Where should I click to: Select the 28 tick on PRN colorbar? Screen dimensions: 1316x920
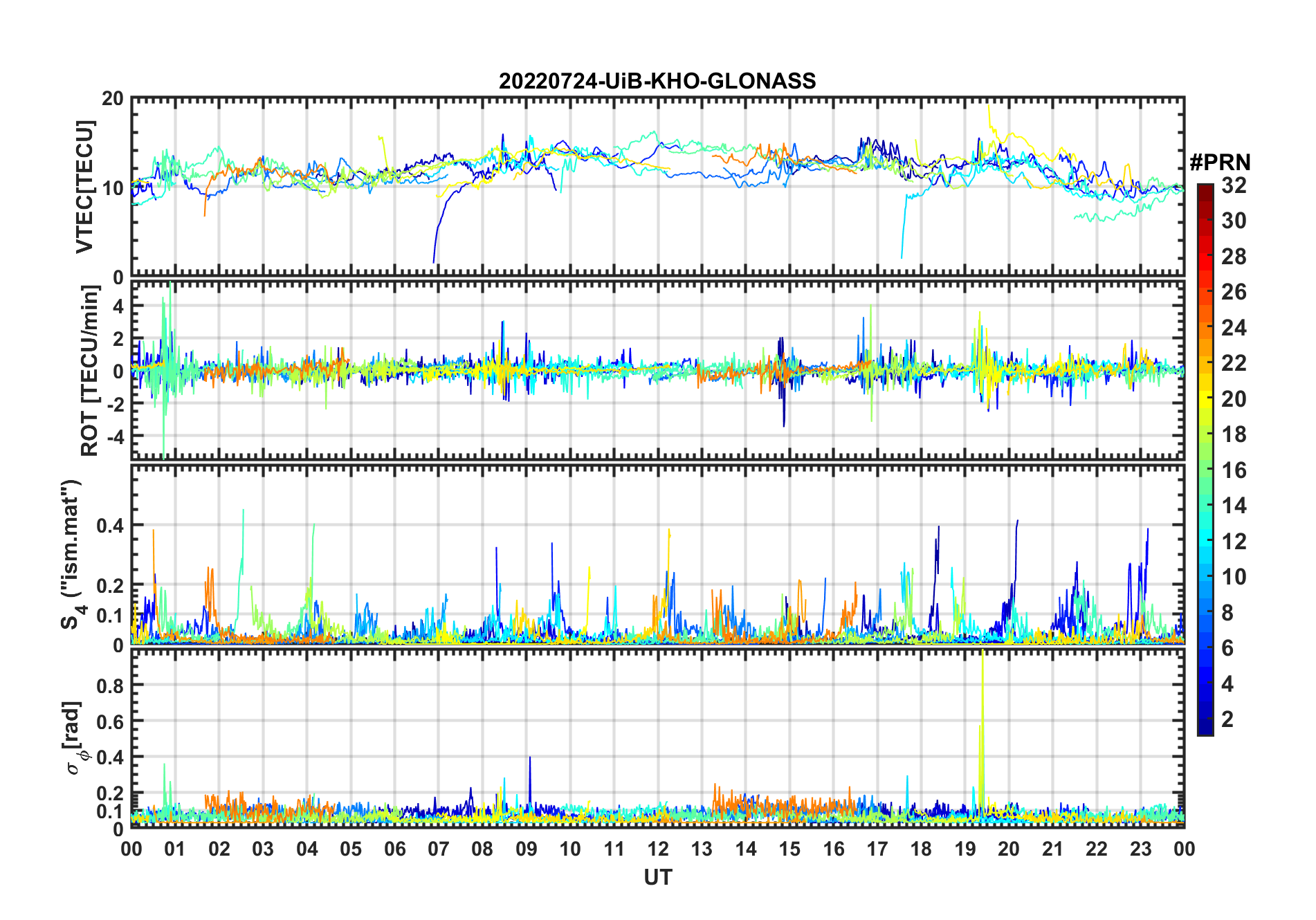pyautogui.click(x=1234, y=257)
